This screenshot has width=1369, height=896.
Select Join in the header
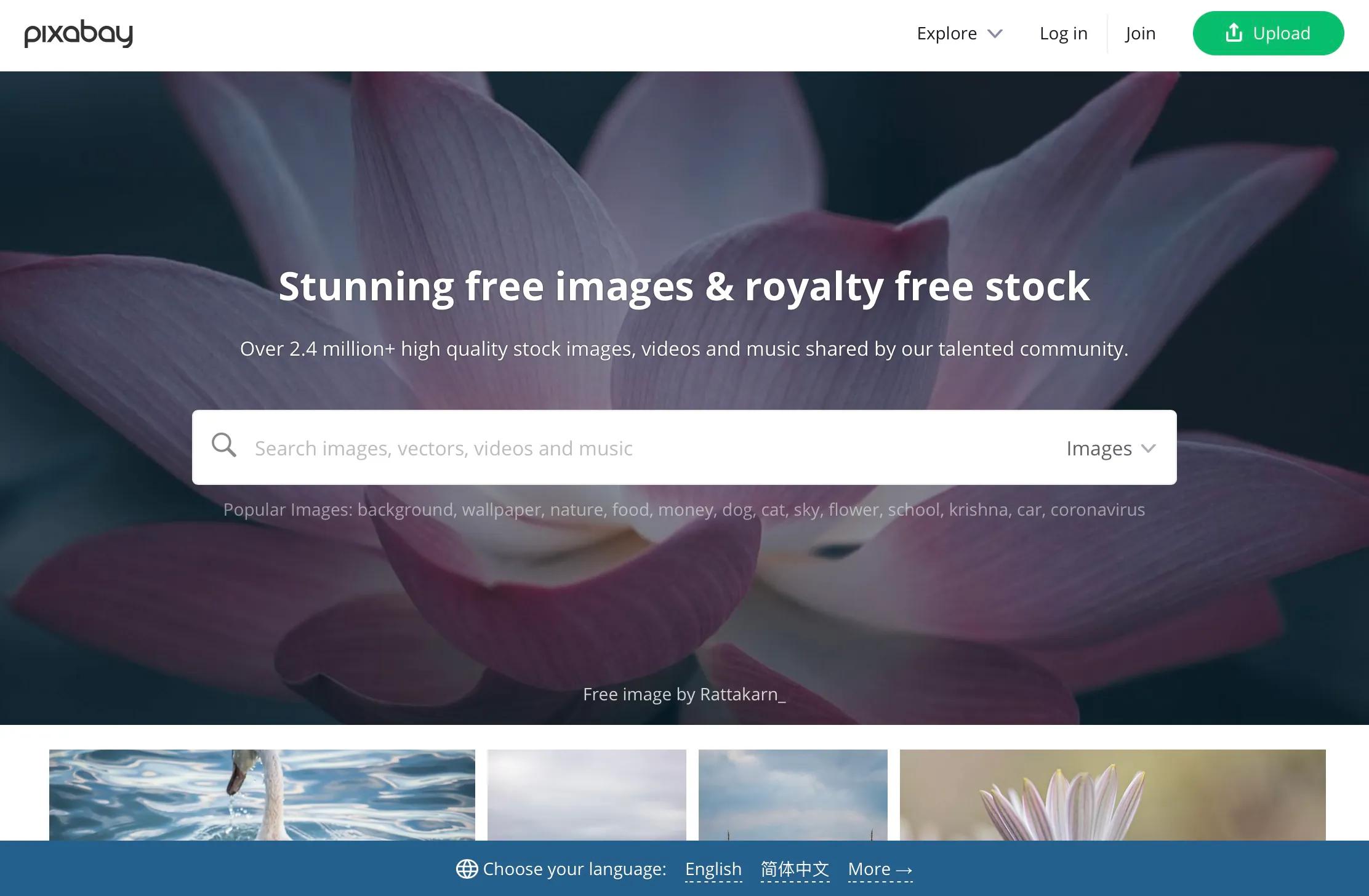point(1140,33)
